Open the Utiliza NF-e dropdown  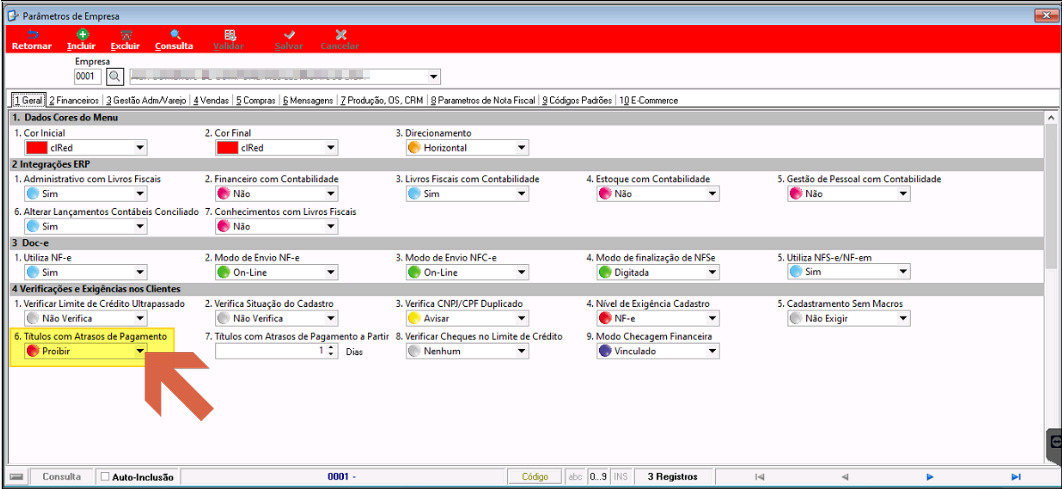coord(140,272)
